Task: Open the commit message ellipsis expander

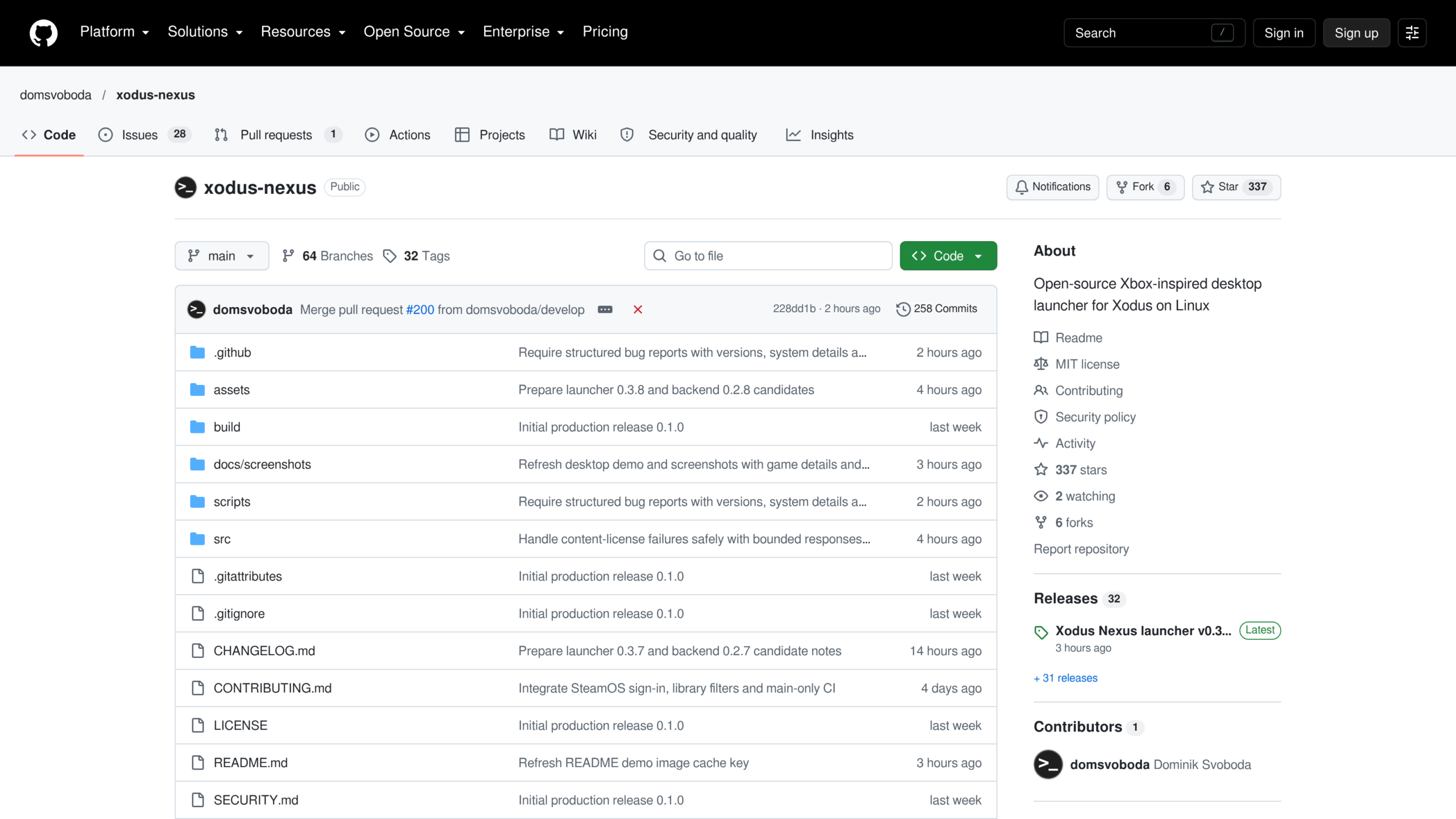Action: point(605,309)
